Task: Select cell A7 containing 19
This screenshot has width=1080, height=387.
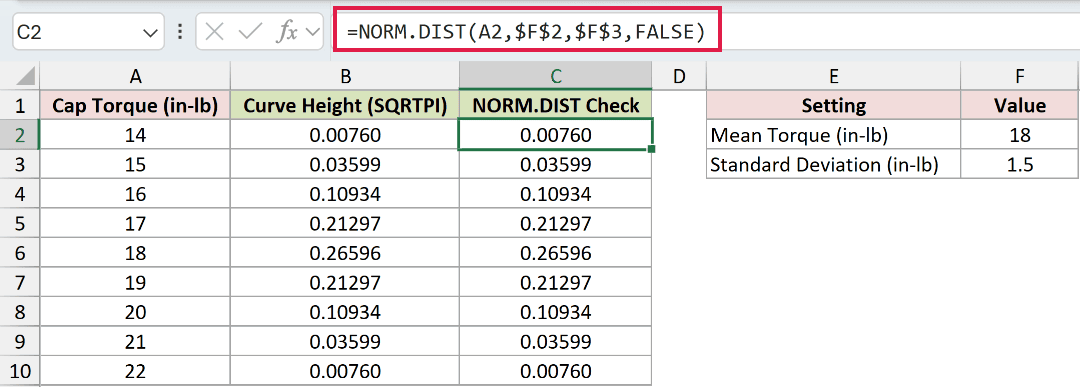Action: click(135, 282)
